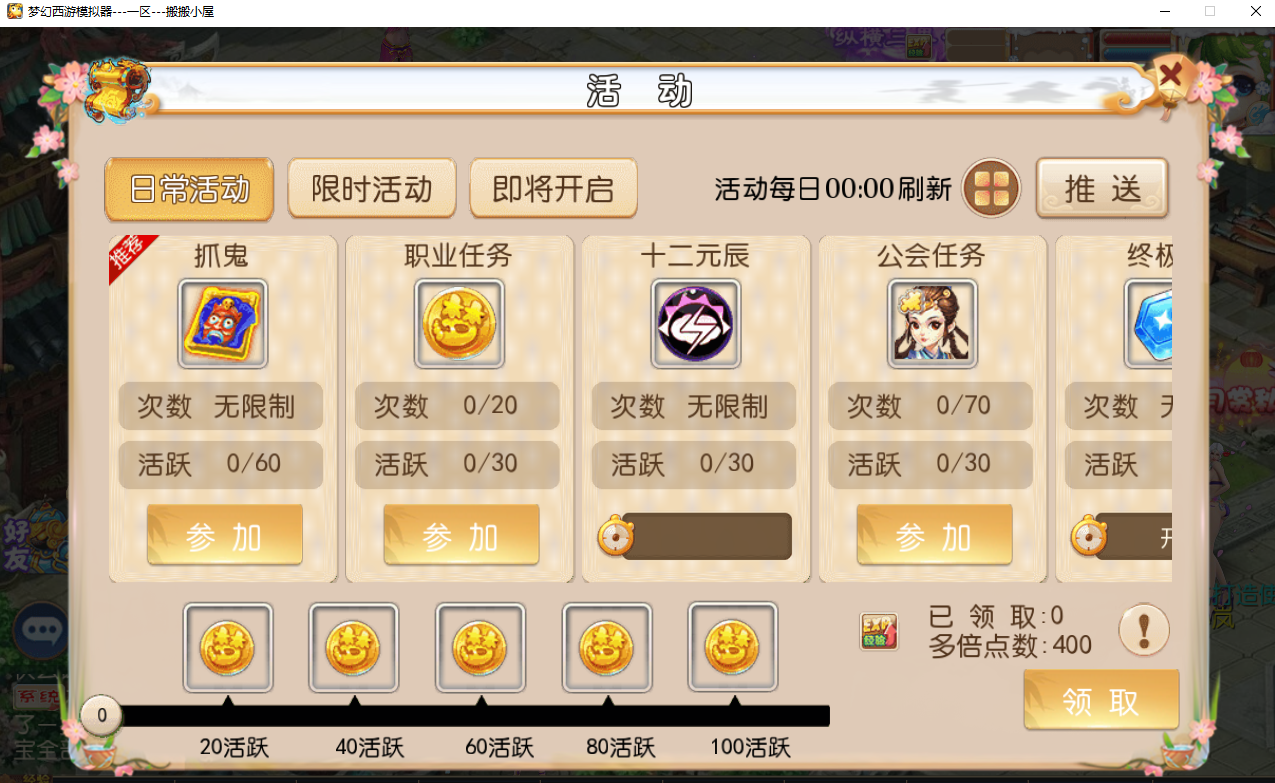Viewport: 1275px width, 783px height.
Task: Click the activity progress bar zero marker
Action: click(x=101, y=716)
